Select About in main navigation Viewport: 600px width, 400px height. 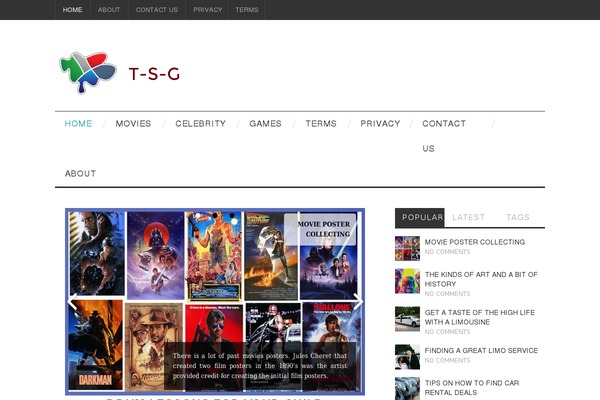click(80, 173)
